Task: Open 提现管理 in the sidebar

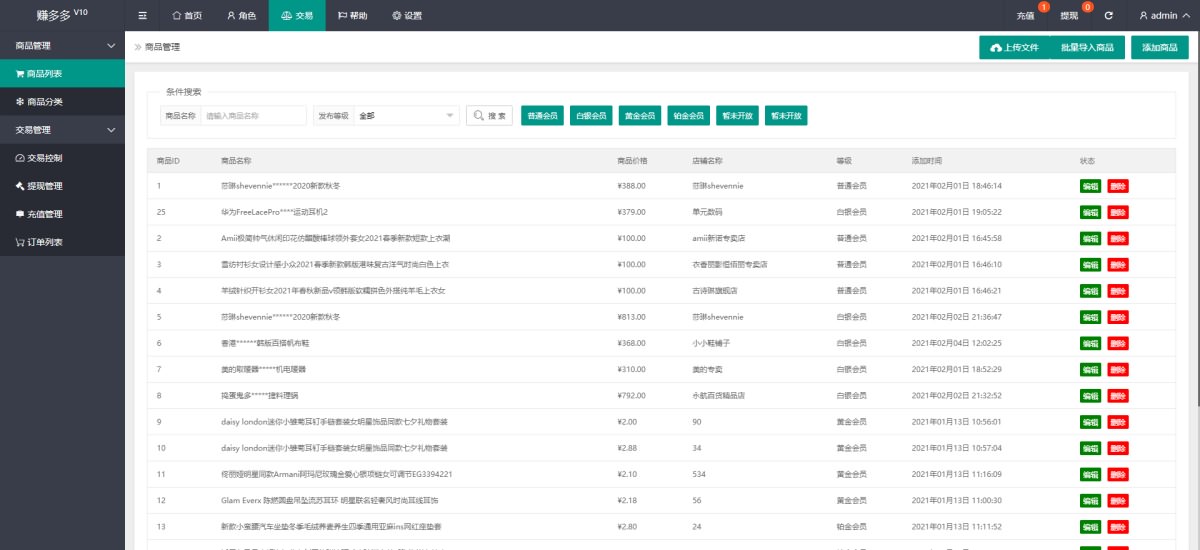Action: coord(62,186)
